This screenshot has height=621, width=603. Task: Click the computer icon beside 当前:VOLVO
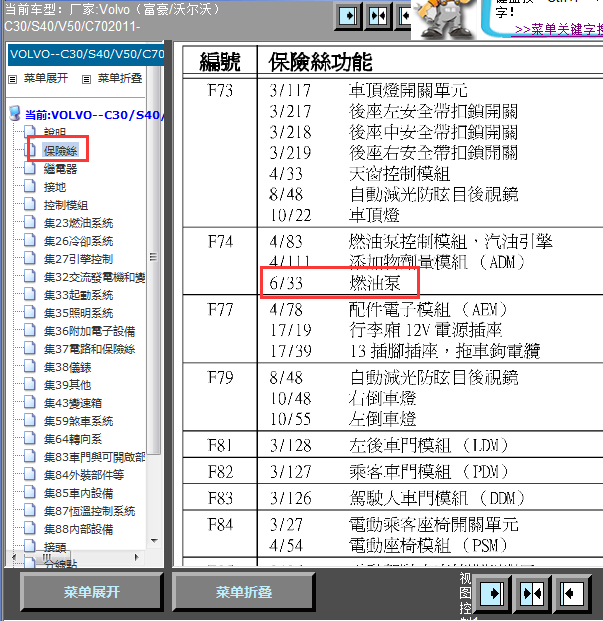coord(15,114)
